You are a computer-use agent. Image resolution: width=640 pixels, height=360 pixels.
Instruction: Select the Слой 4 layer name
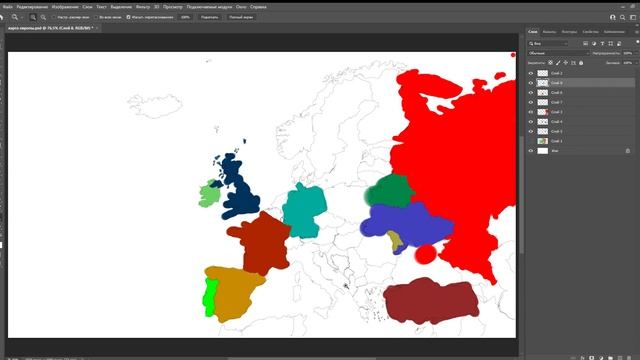pyautogui.click(x=557, y=122)
